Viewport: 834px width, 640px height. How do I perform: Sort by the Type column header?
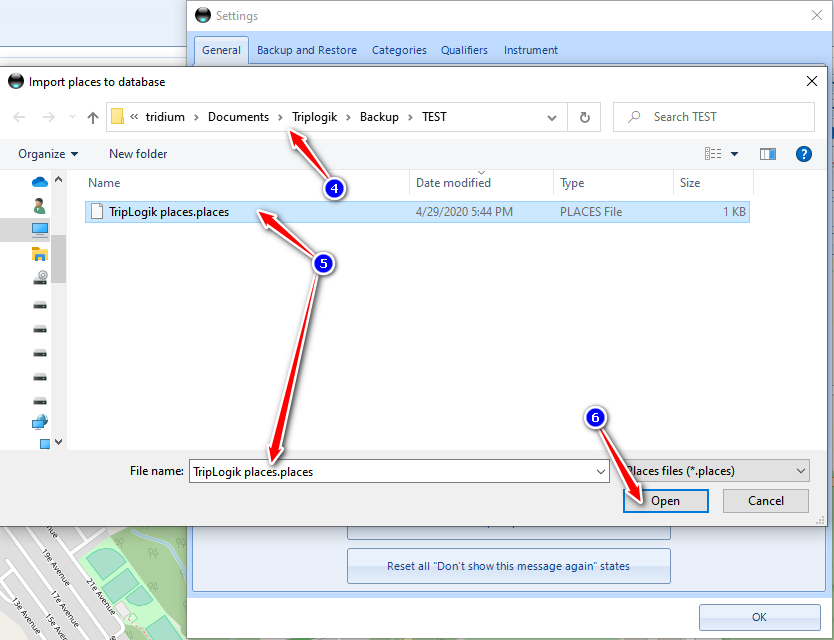[614, 183]
